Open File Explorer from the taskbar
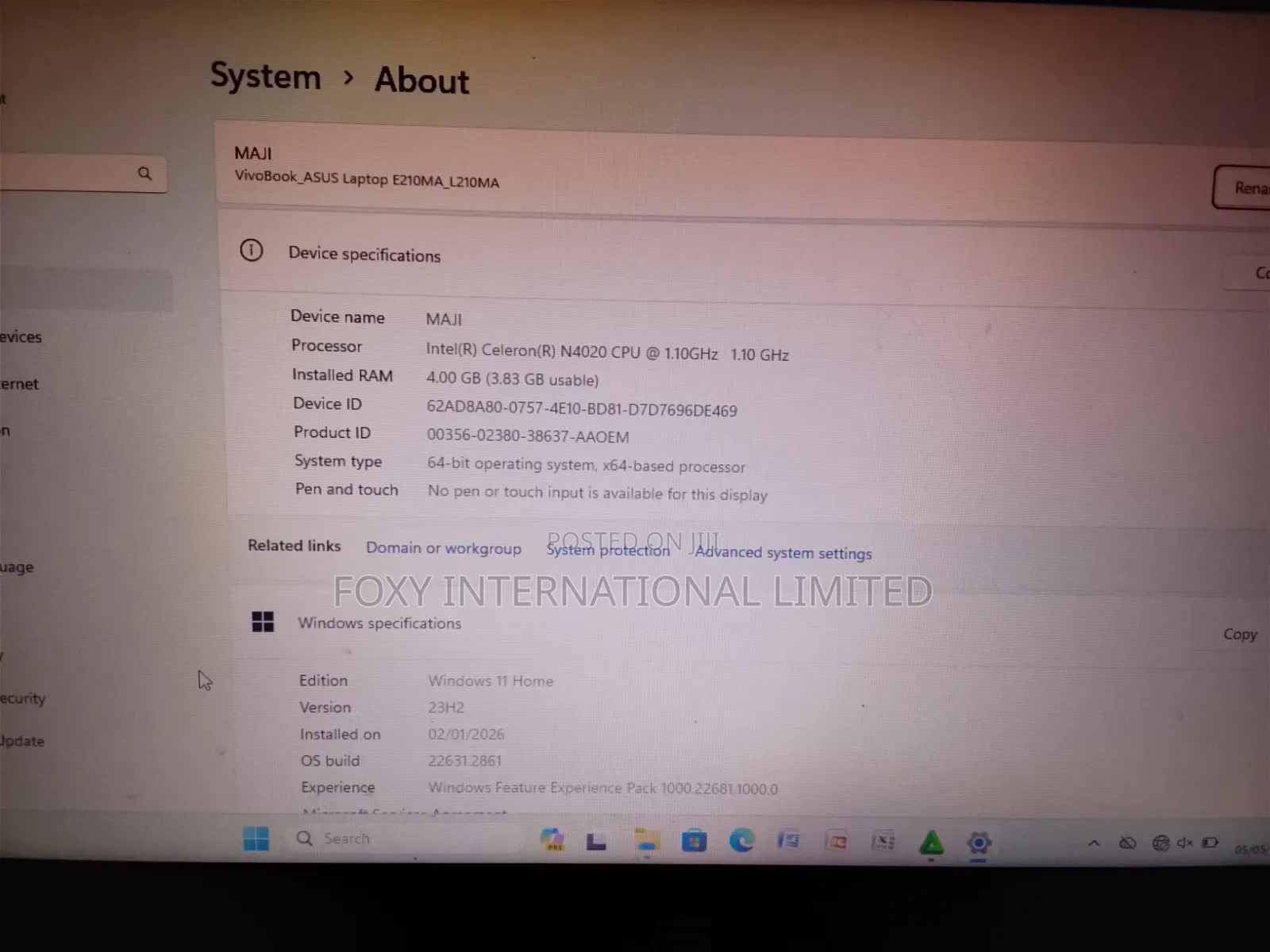This screenshot has height=952, width=1270. 647,840
